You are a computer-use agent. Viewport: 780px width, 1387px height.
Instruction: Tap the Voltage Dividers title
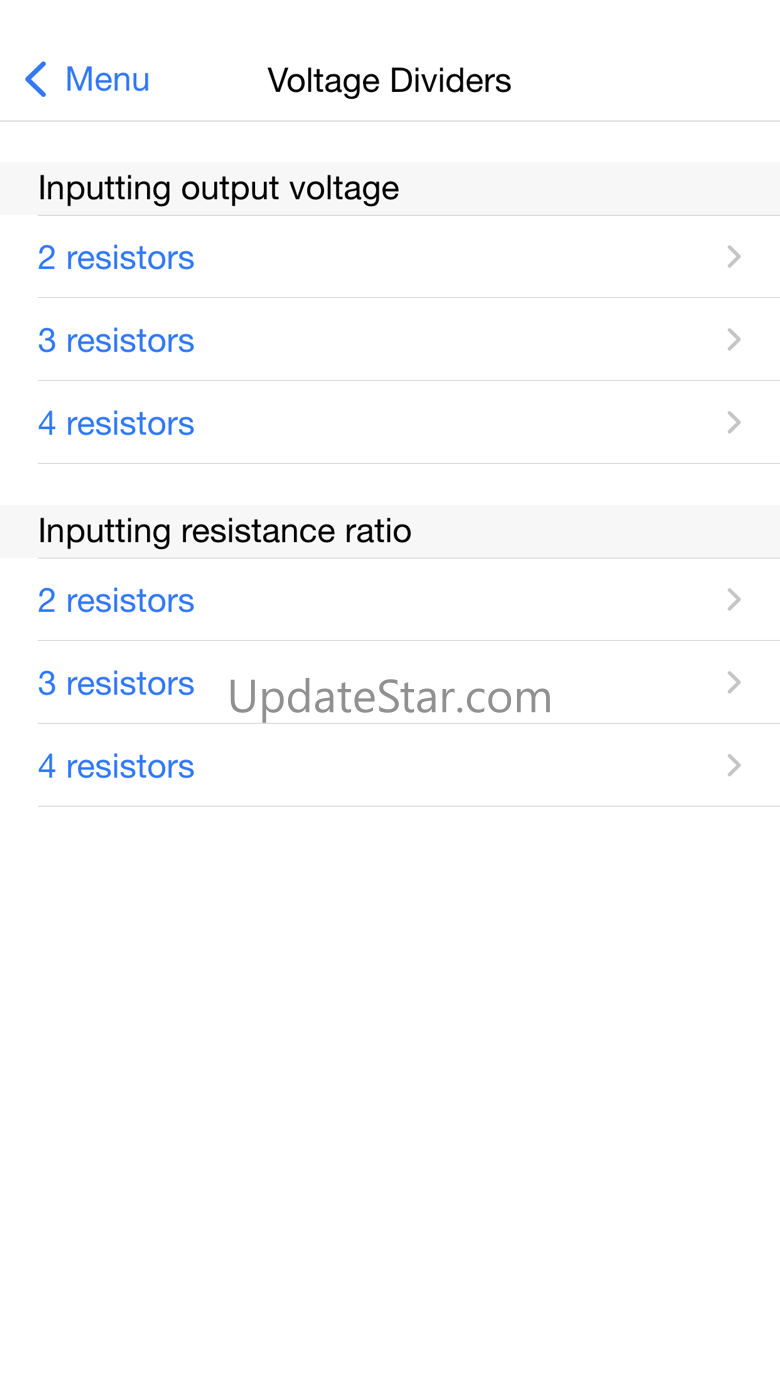[389, 80]
